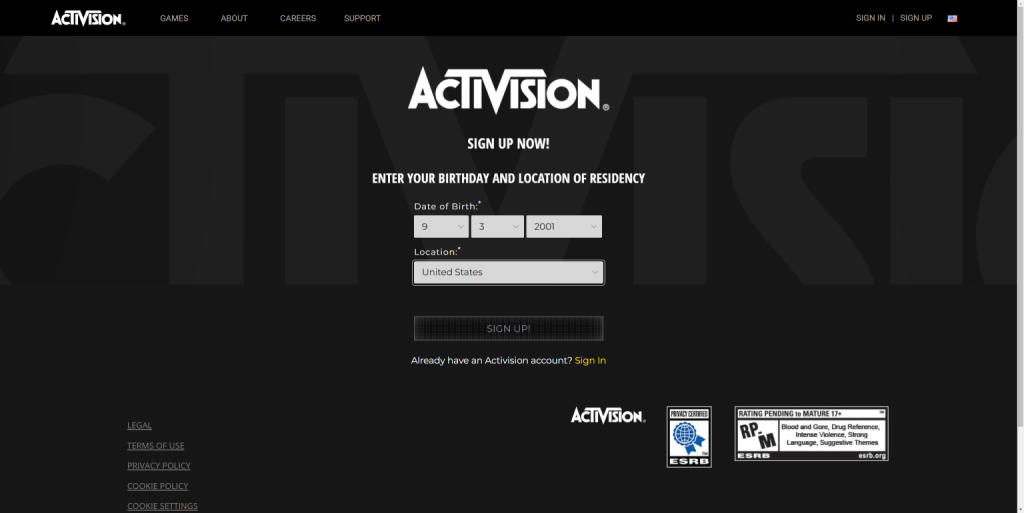Expand the Location dropdown set to United States
This screenshot has width=1024, height=513.
pyautogui.click(x=508, y=272)
